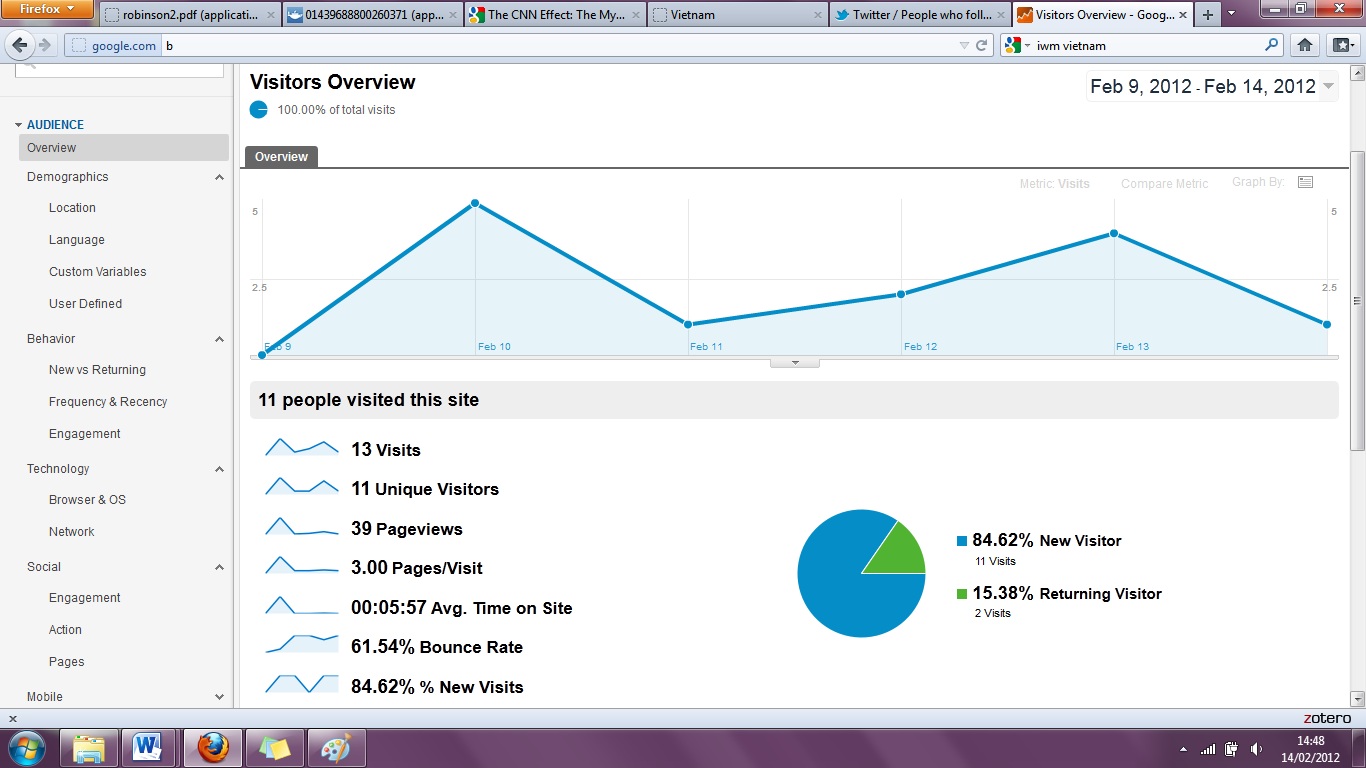This screenshot has height=768, width=1366.
Task: Open the New vs Returning report
Action: (x=97, y=370)
